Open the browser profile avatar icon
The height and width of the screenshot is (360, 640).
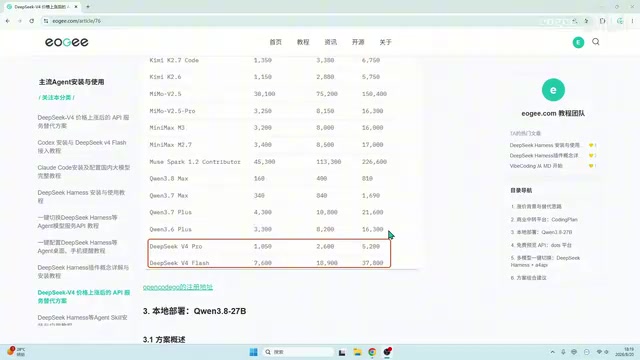click(620, 21)
